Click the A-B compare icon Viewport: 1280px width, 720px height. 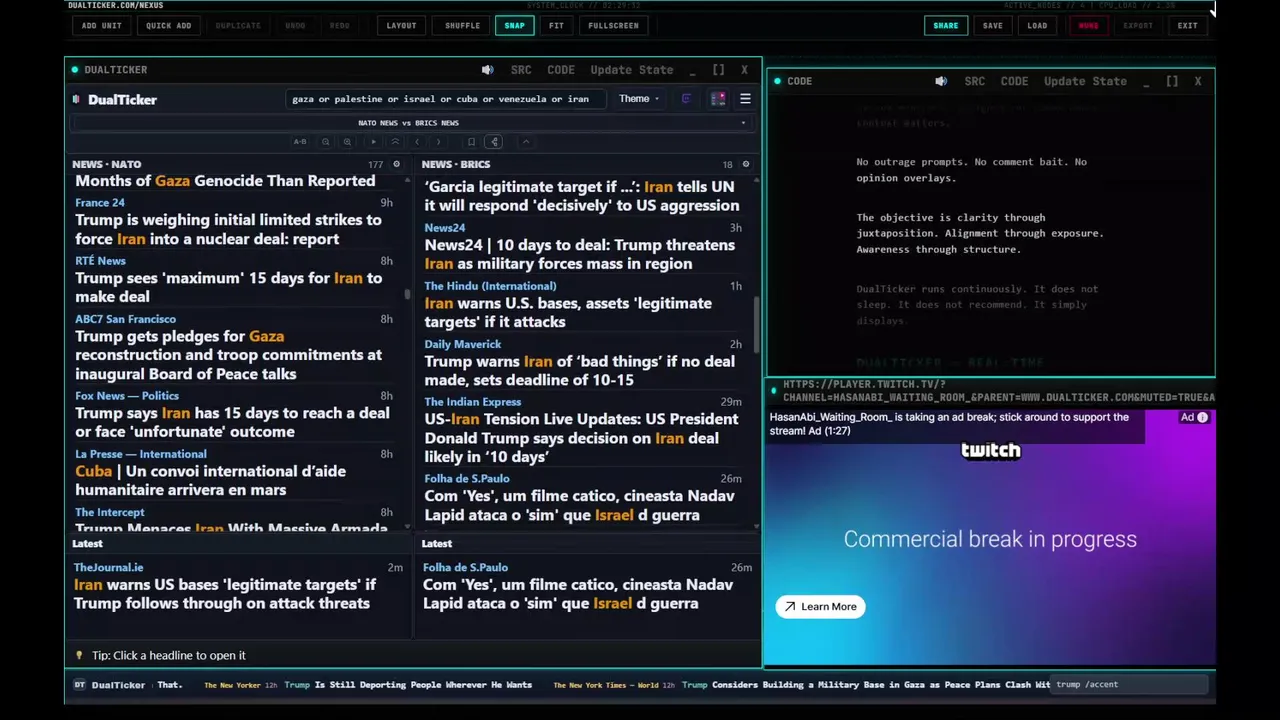(x=300, y=142)
